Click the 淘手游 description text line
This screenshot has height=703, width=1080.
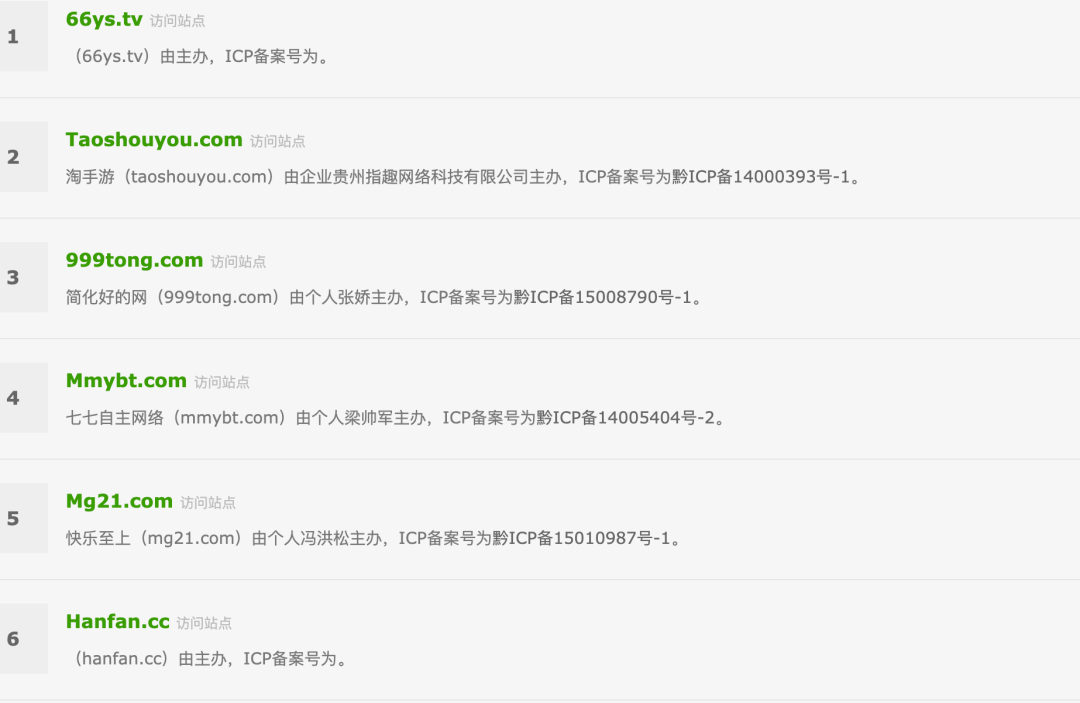[x=464, y=177]
